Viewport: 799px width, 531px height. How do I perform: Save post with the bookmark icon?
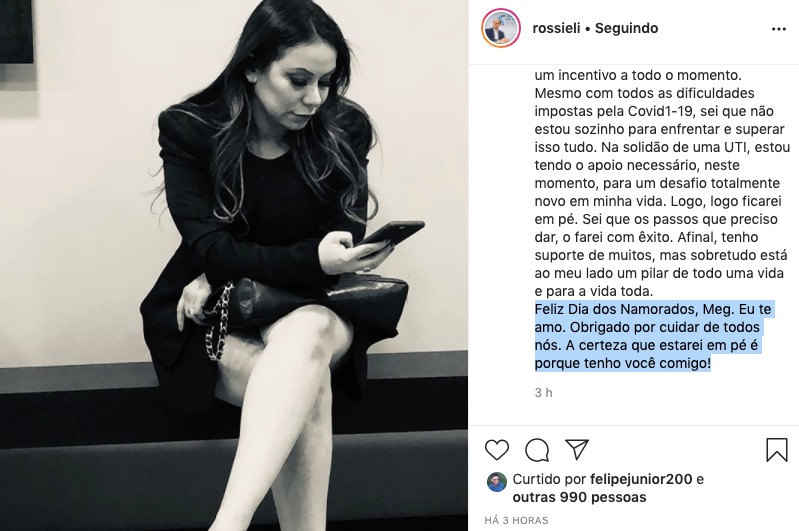777,450
